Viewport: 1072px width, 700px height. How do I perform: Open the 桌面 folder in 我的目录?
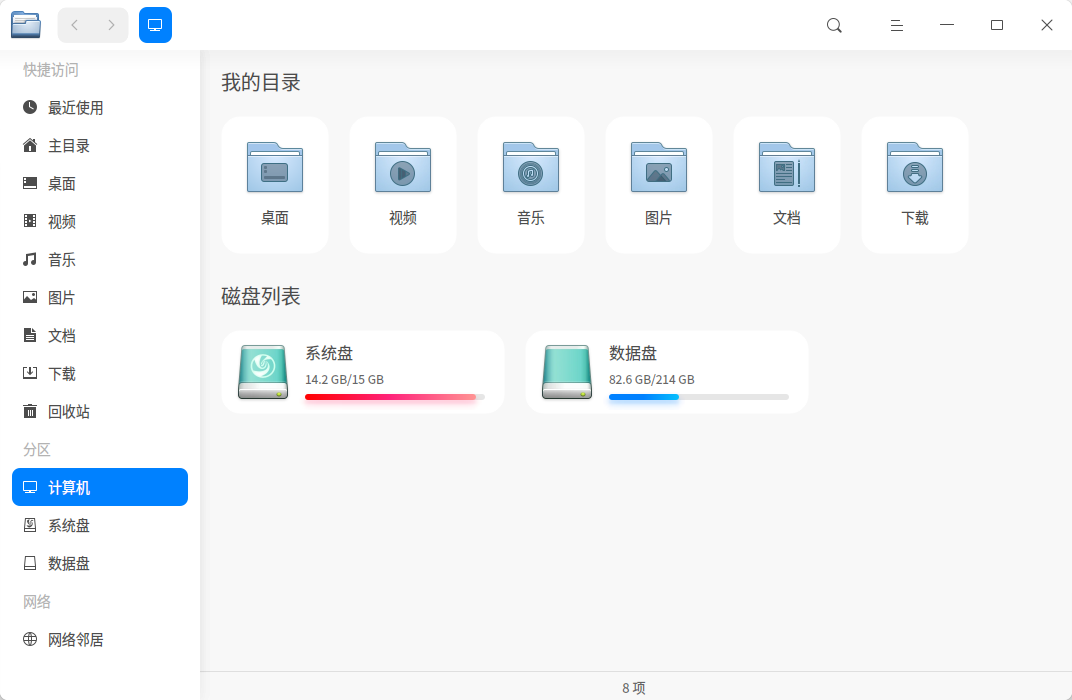coord(275,185)
